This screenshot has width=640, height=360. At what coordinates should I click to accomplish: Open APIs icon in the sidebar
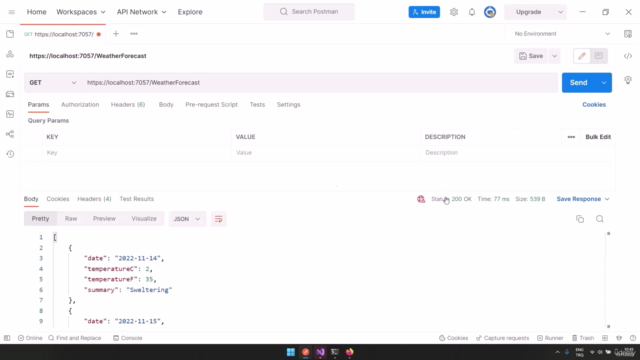10,54
